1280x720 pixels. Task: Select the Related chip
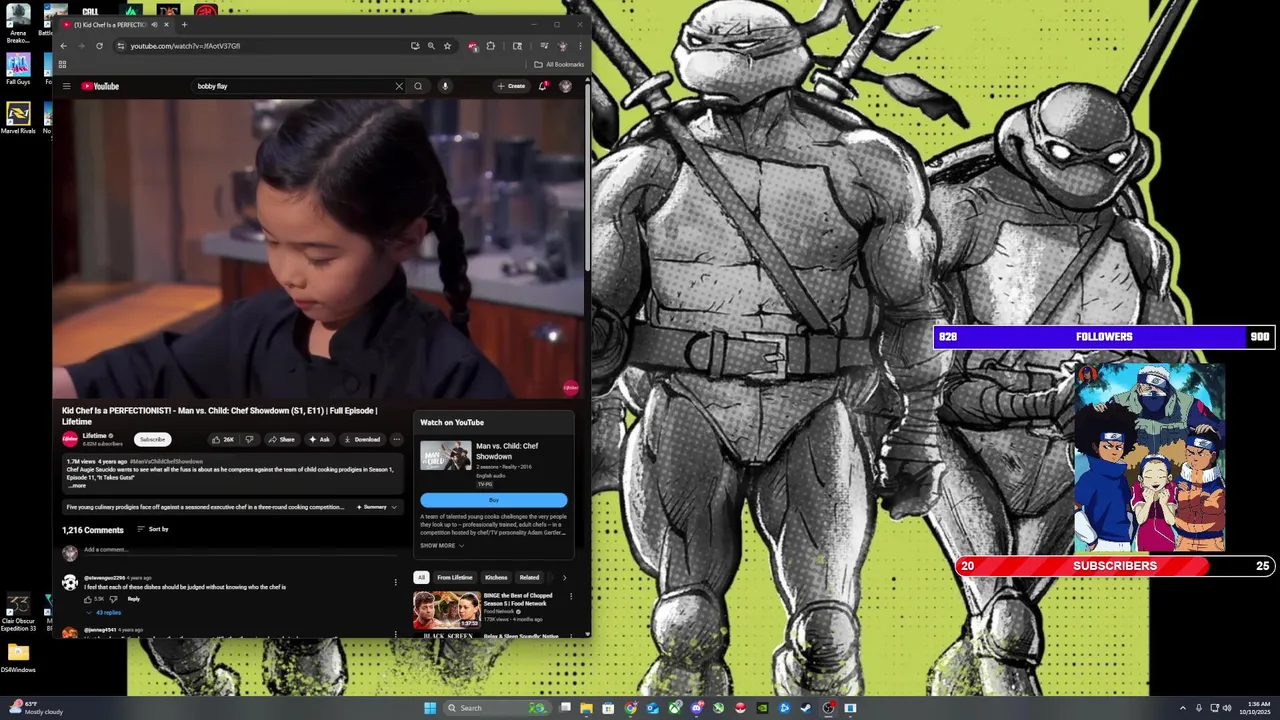[x=529, y=577]
